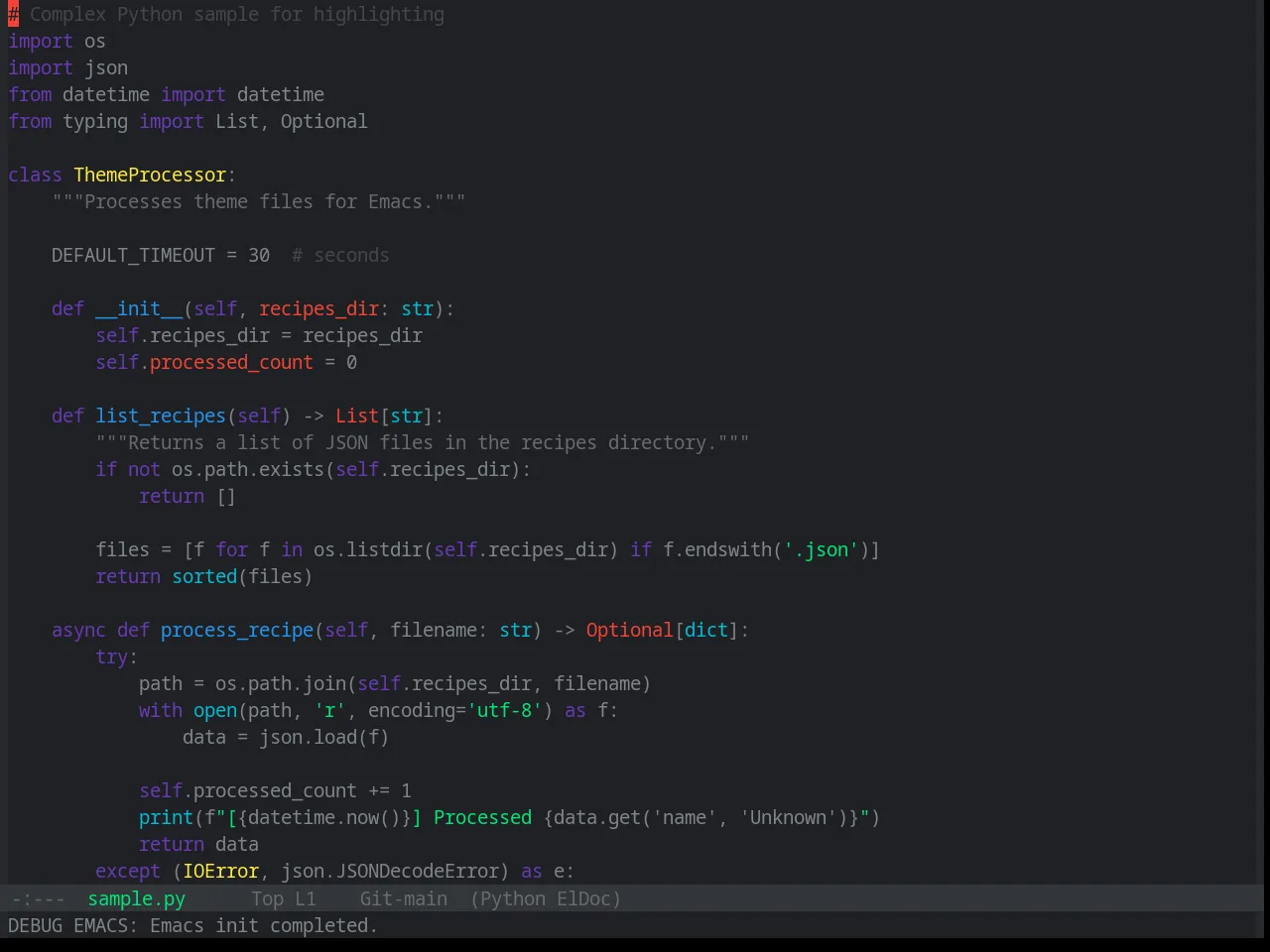Click 'os.listdir' in the list comprehension
The height and width of the screenshot is (952, 1270).
point(368,549)
